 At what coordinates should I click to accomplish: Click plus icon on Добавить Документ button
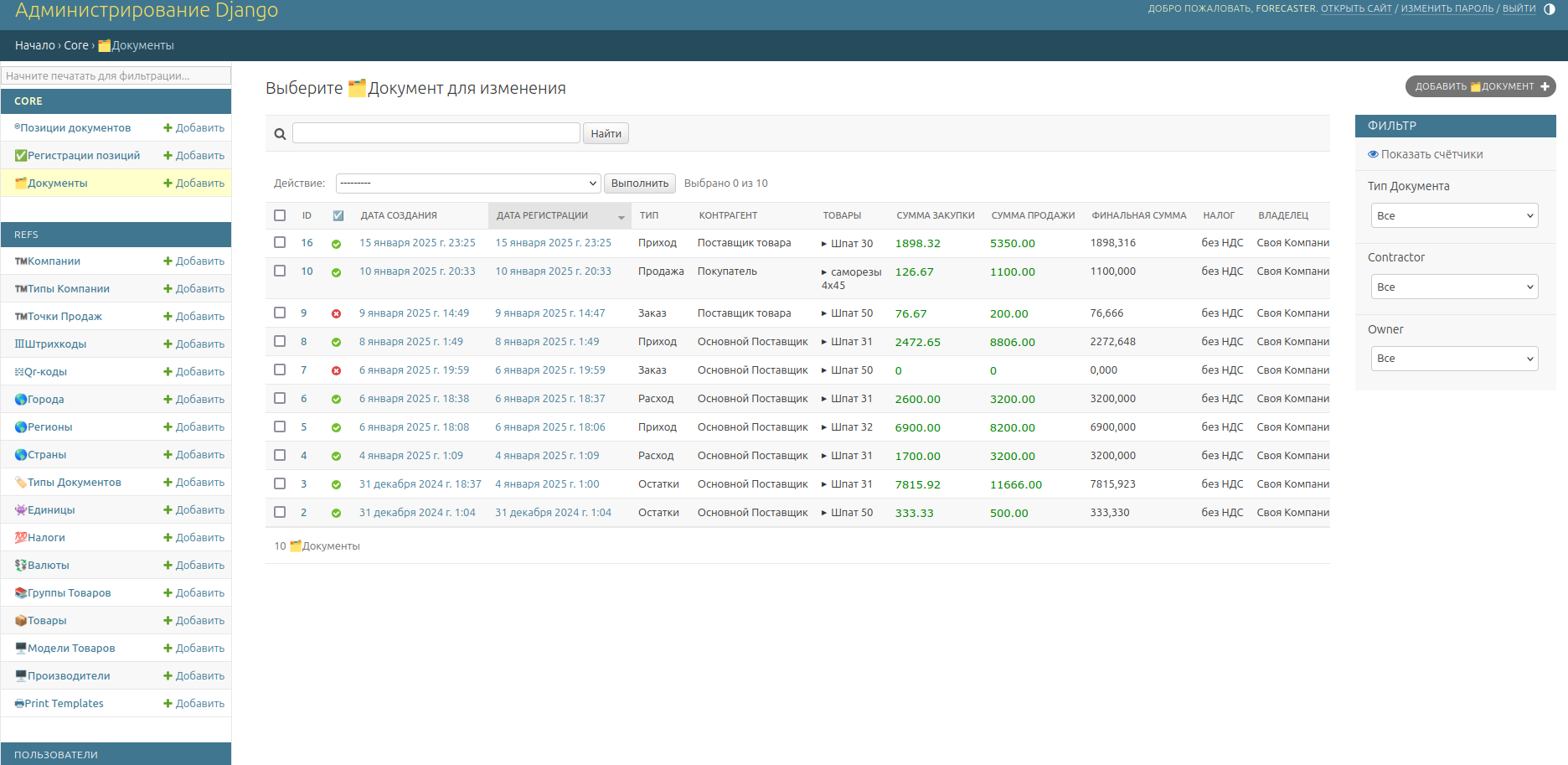[x=1545, y=86]
